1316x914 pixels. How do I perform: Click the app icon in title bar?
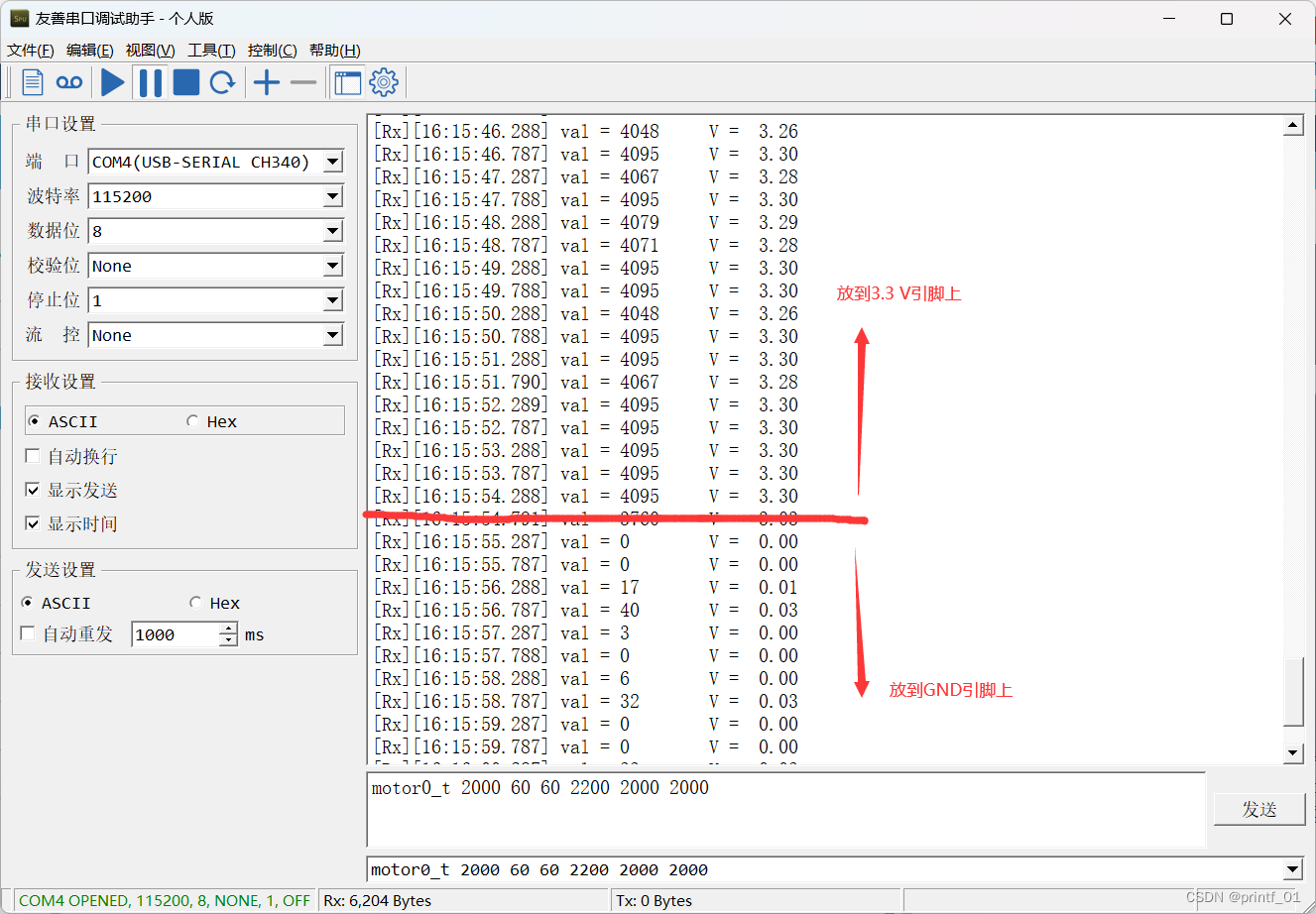19,19
